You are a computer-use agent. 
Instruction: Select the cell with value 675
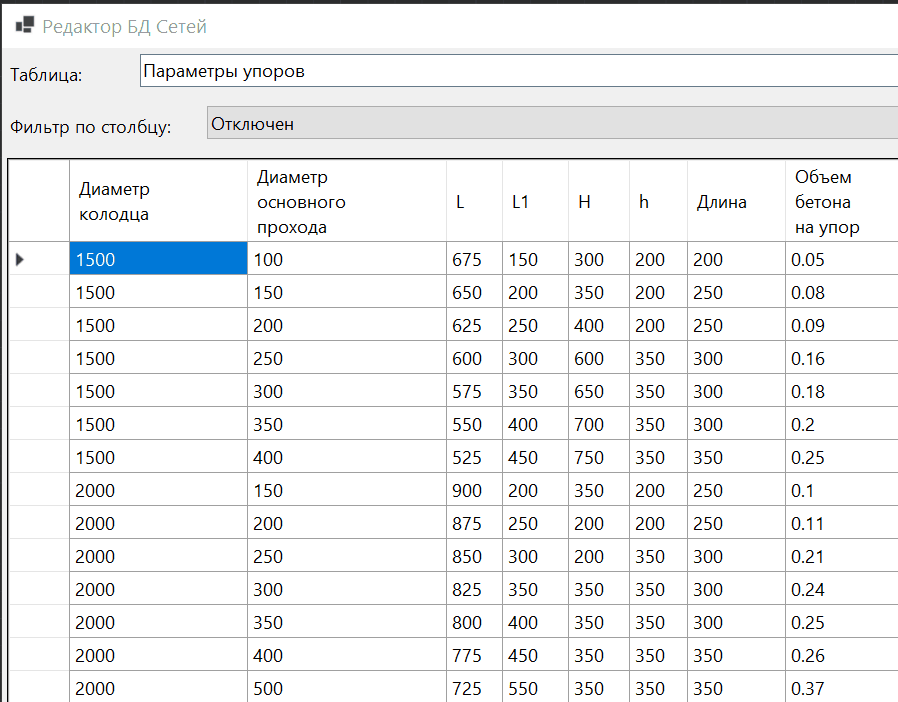point(474,260)
